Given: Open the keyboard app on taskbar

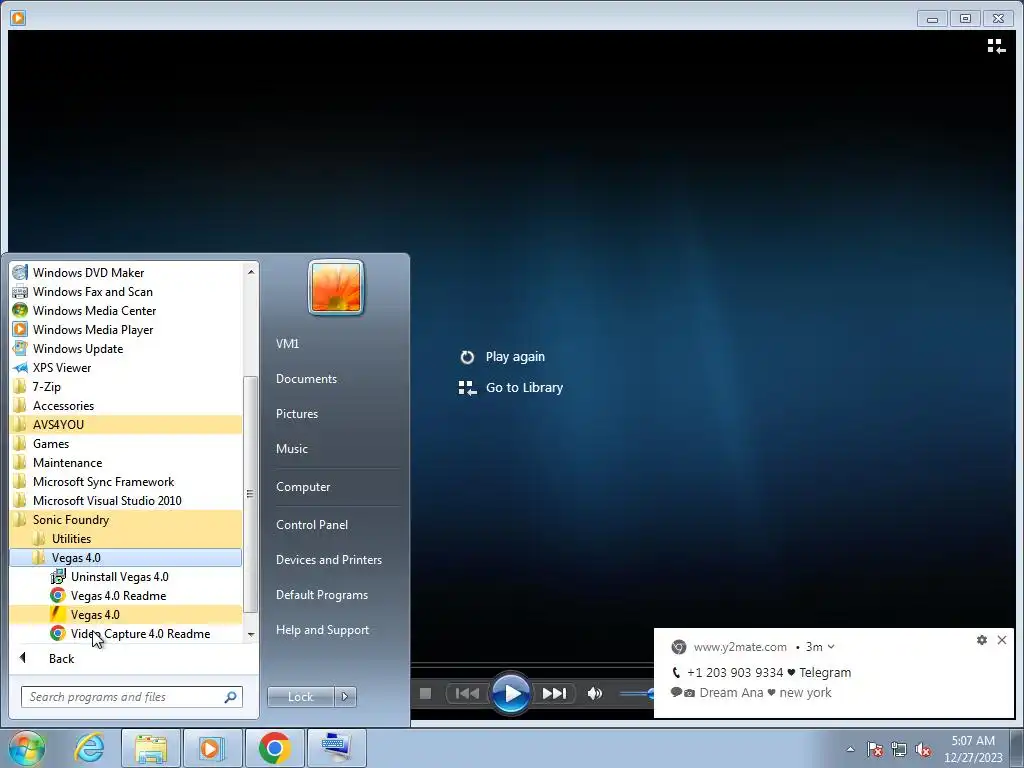Looking at the screenshot, I should click(336, 748).
